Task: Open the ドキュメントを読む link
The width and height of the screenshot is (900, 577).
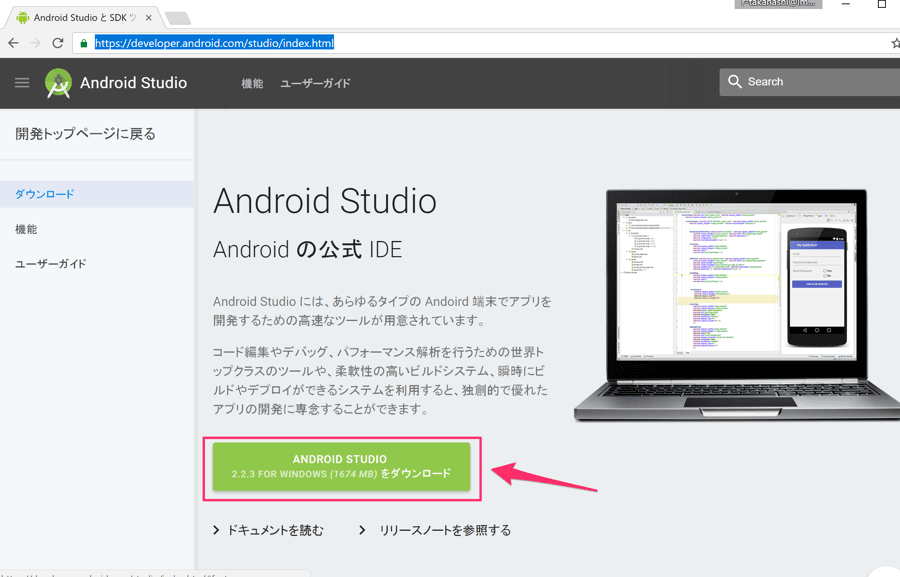Action: [276, 530]
